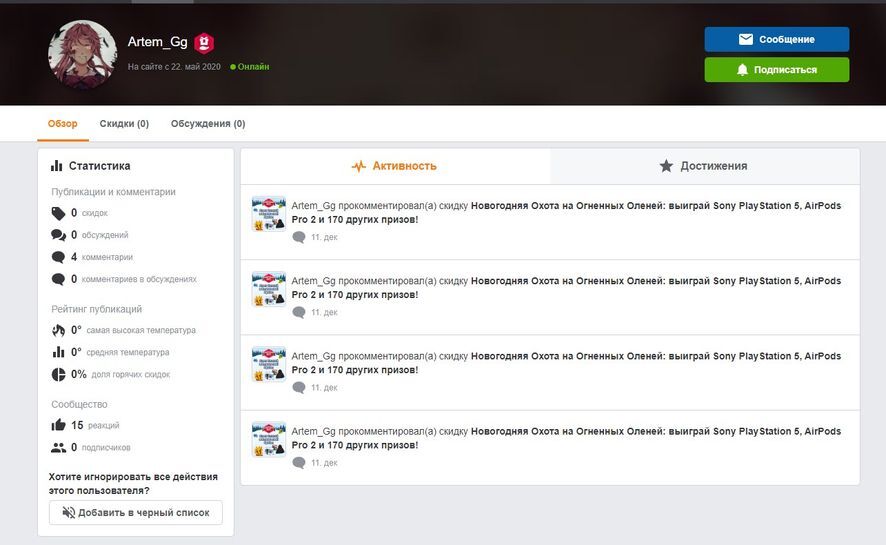
Task: Switch to the Скидки (0) tab
Action: (124, 124)
